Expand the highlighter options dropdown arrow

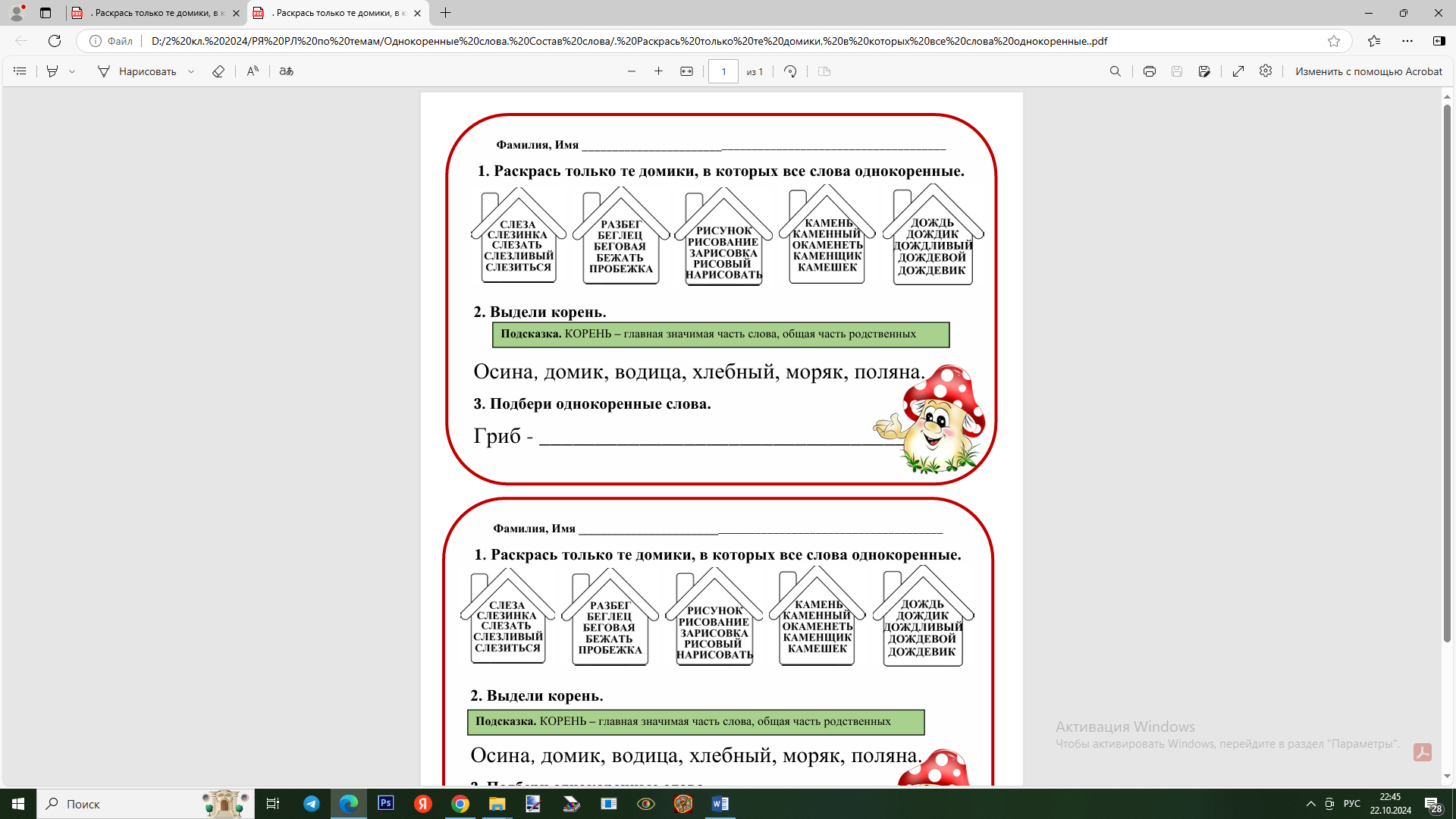click(72, 71)
